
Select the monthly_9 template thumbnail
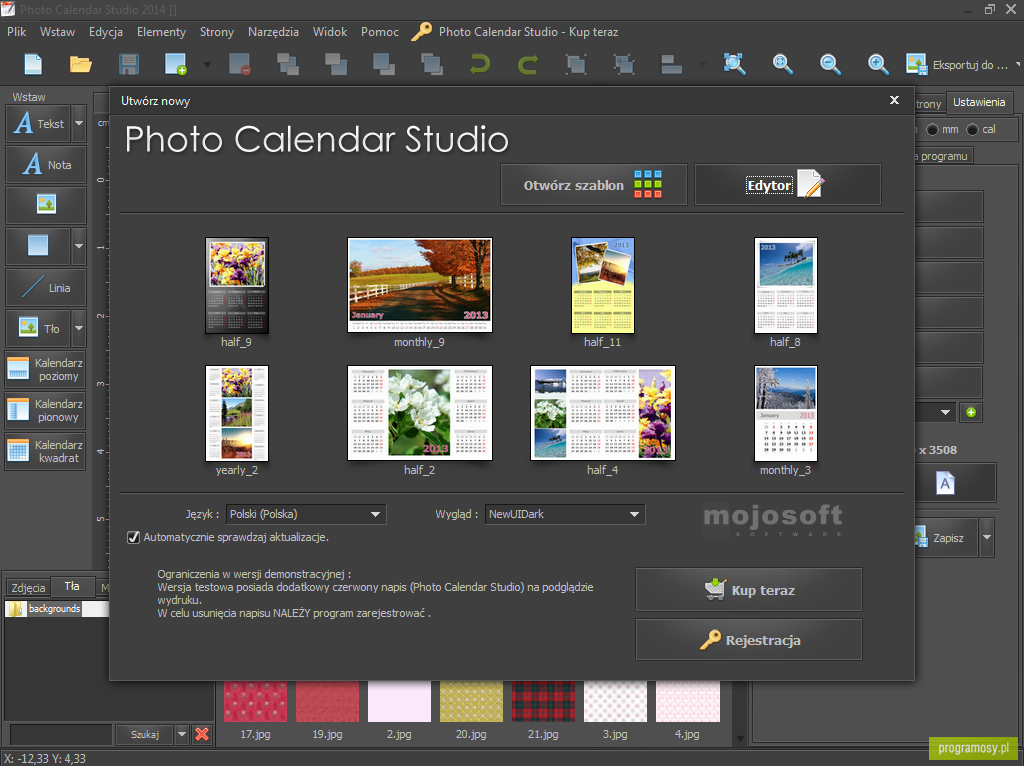419,285
